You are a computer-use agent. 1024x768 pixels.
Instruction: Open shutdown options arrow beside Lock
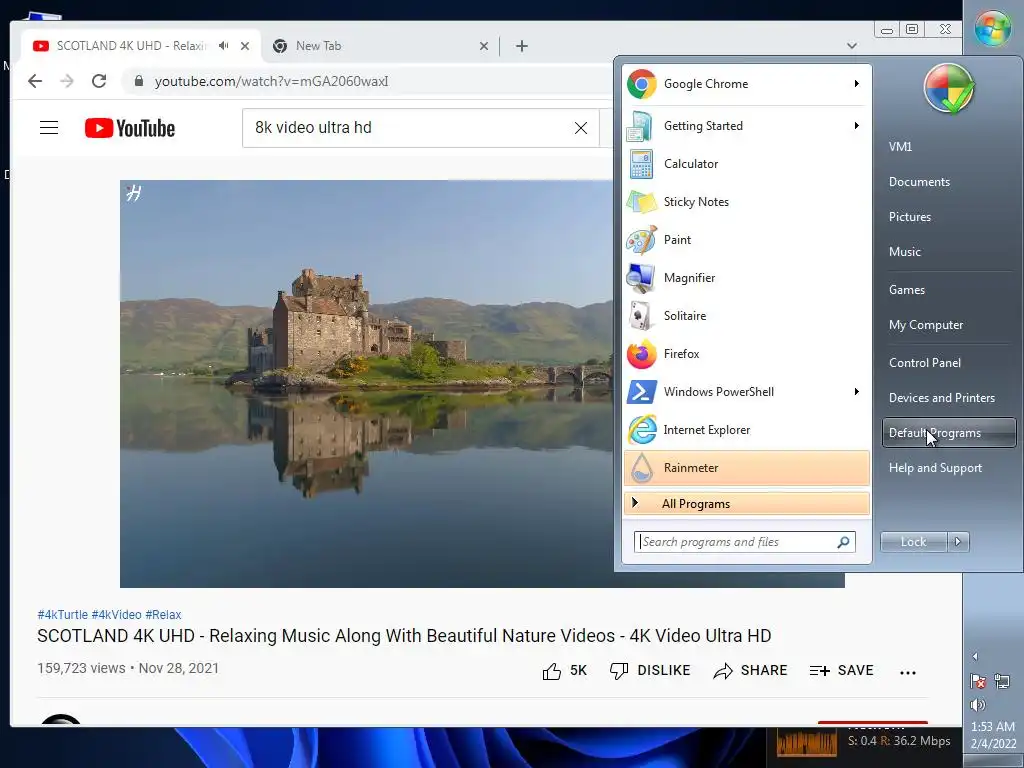coord(958,541)
